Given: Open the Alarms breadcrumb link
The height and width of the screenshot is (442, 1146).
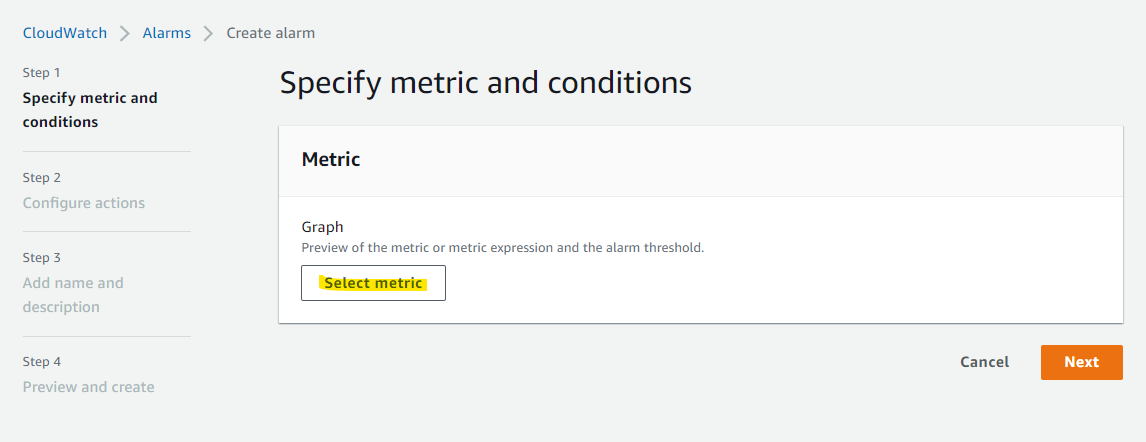Looking at the screenshot, I should [167, 33].
